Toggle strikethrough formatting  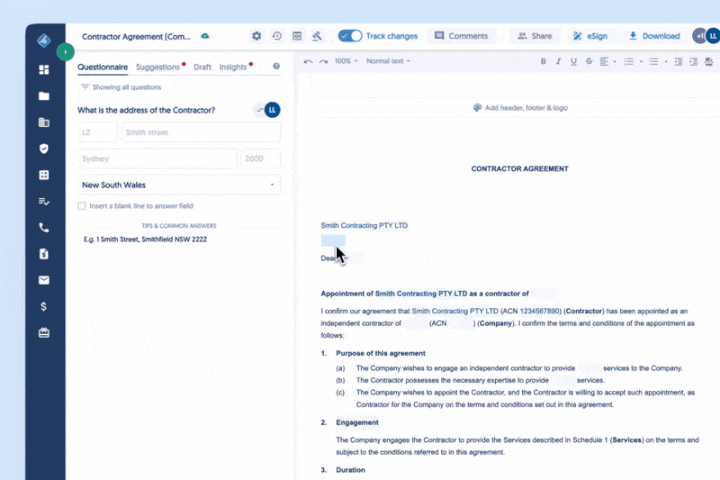(x=589, y=61)
